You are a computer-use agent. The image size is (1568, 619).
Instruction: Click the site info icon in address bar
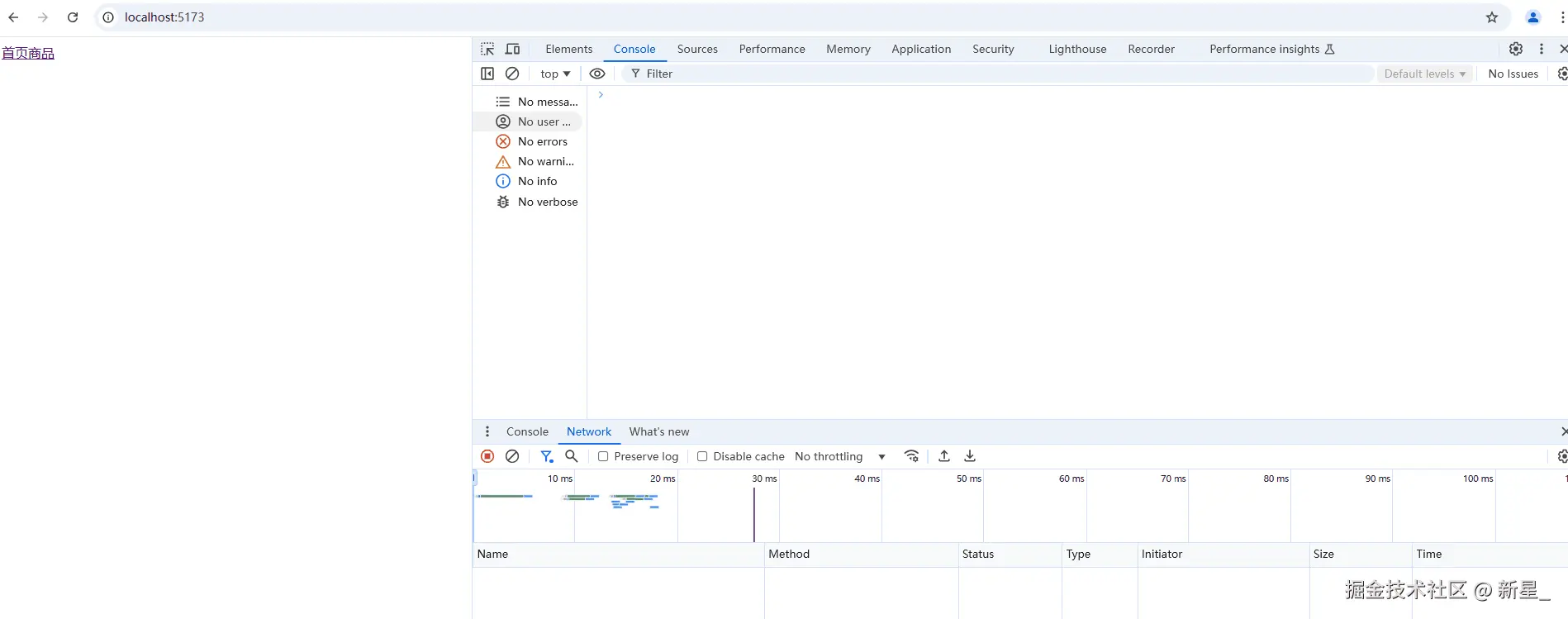[x=108, y=17]
